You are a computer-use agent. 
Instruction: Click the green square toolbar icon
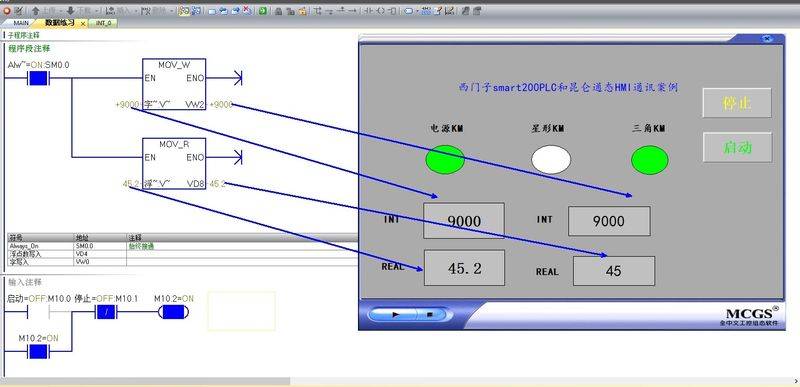coord(263,10)
